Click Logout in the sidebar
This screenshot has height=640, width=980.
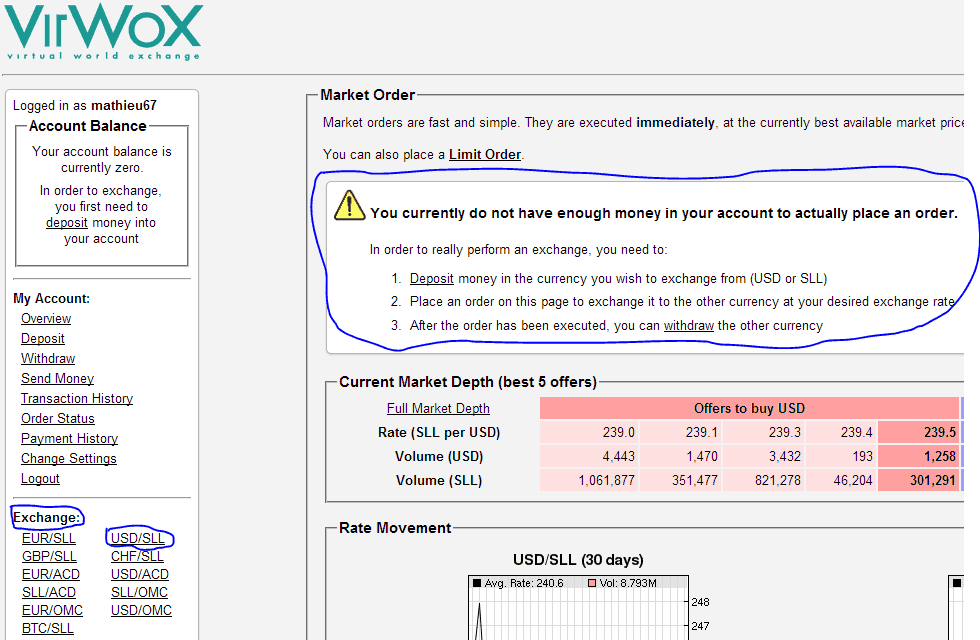click(40, 478)
